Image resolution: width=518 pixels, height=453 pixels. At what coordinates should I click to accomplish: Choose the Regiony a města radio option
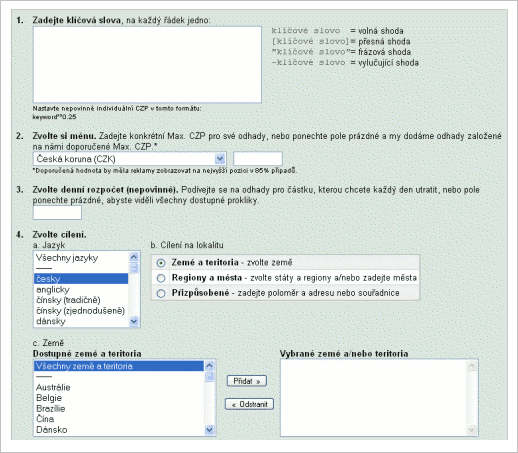161,278
